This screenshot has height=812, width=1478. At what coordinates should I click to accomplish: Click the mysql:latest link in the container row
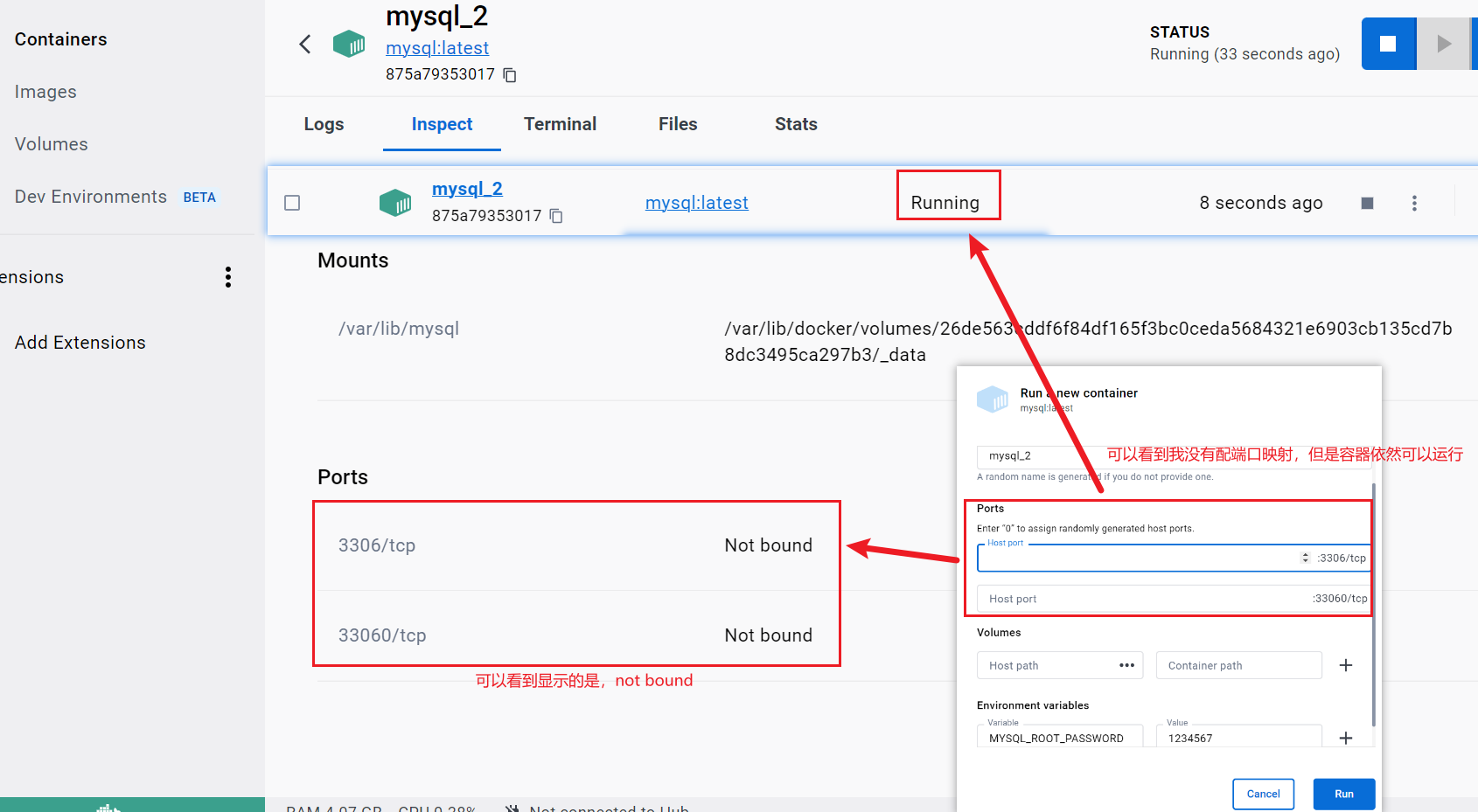pos(697,203)
